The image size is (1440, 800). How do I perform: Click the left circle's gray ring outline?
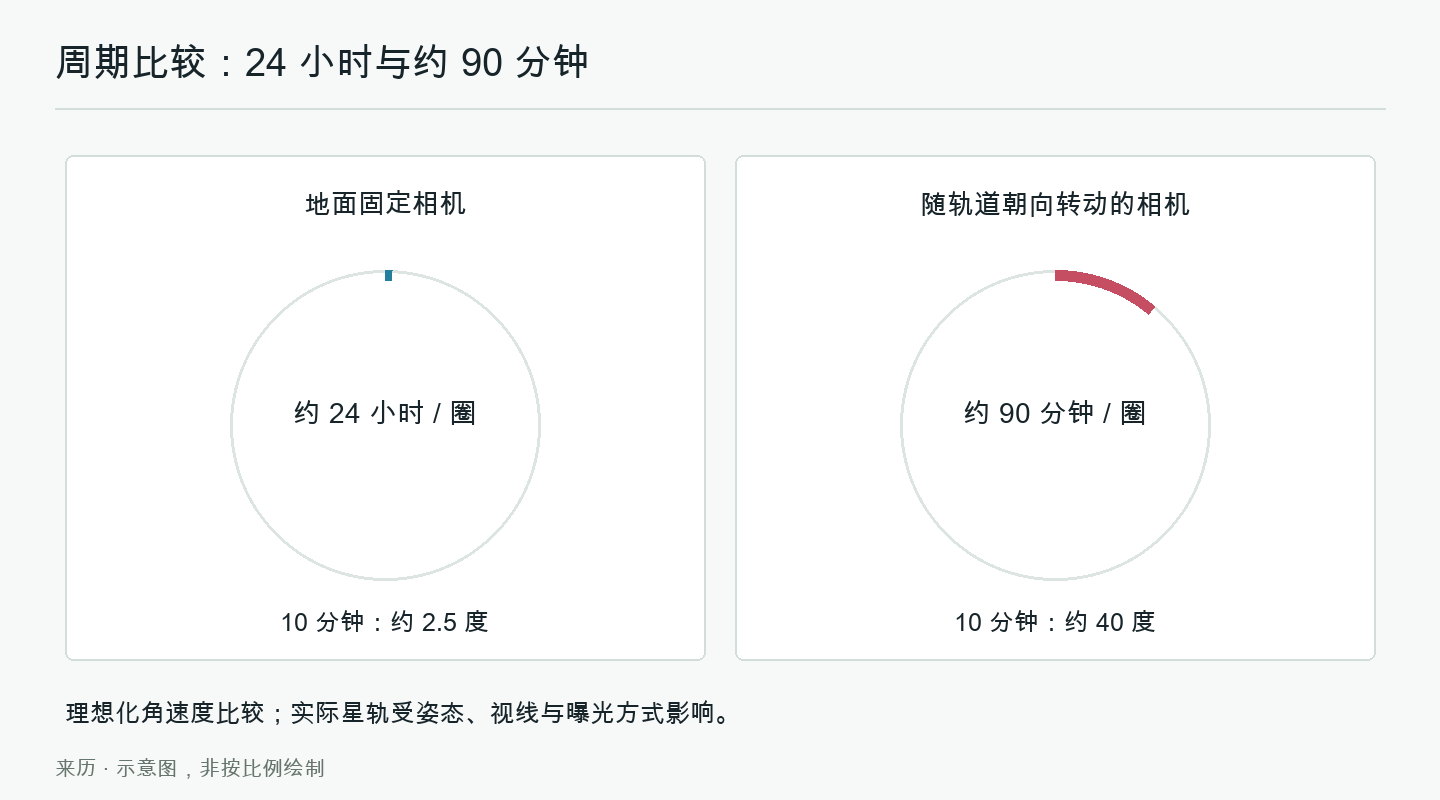click(x=232, y=425)
